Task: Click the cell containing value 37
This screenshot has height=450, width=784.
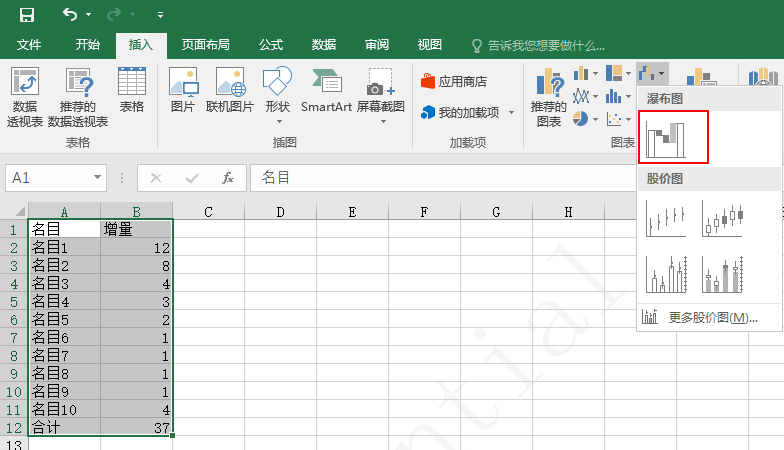Action: click(x=136, y=428)
